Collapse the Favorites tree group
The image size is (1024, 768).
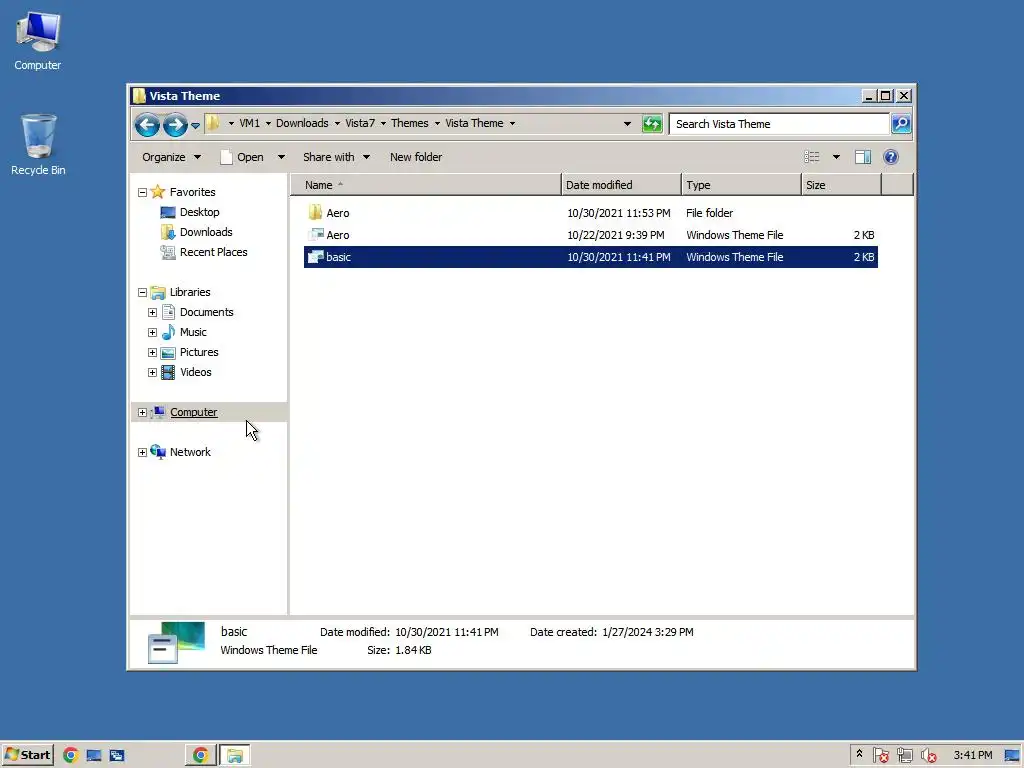click(142, 192)
